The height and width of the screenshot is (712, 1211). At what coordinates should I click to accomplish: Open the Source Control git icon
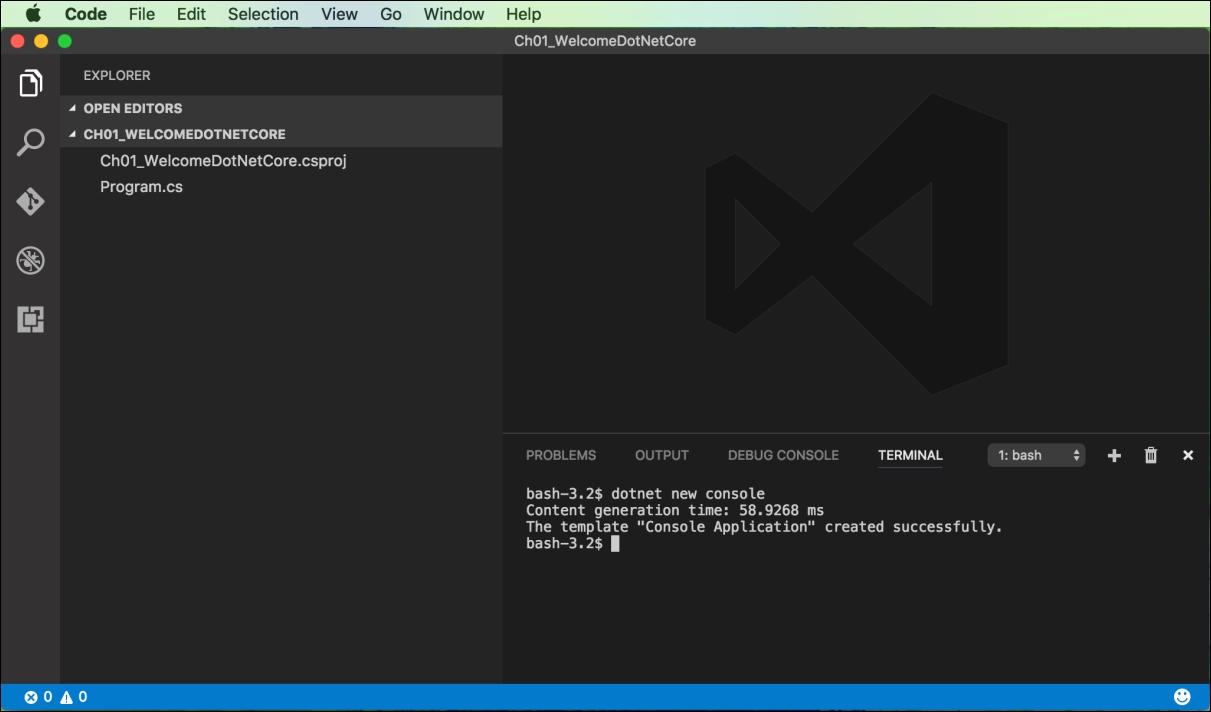click(31, 201)
